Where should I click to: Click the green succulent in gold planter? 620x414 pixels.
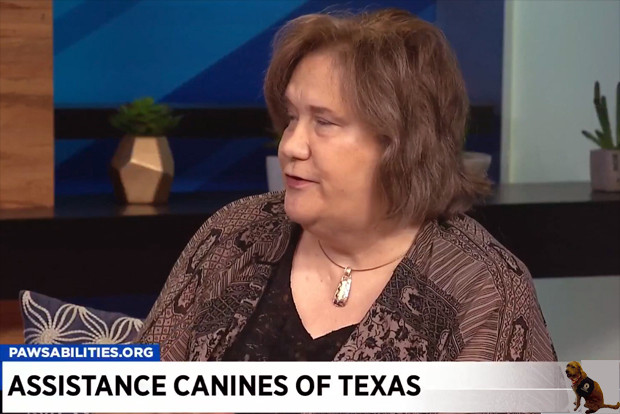(144, 117)
